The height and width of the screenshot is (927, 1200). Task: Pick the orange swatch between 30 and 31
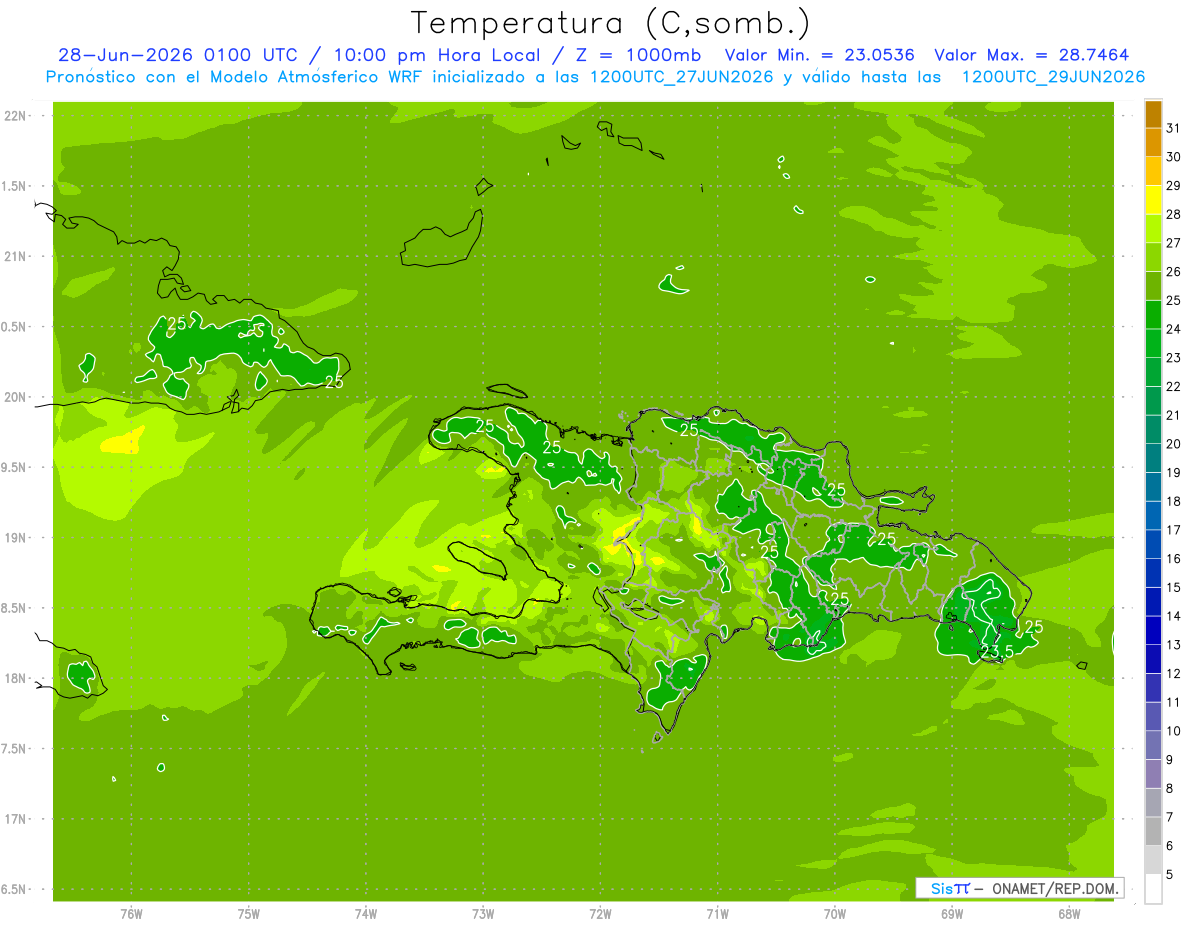(x=1153, y=142)
